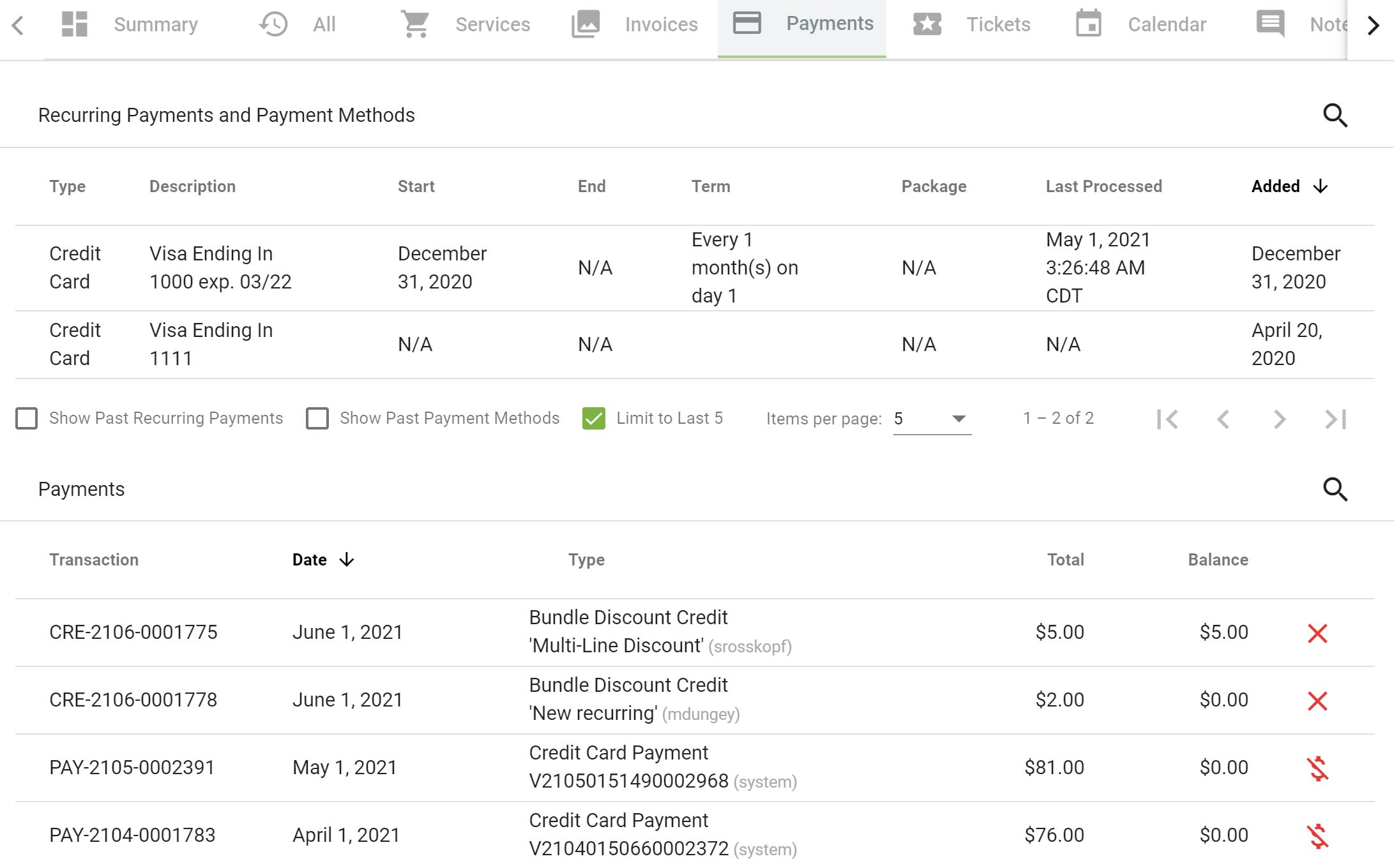This screenshot has height=868, width=1394.
Task: Click the Date column sort arrow
Action: [347, 560]
